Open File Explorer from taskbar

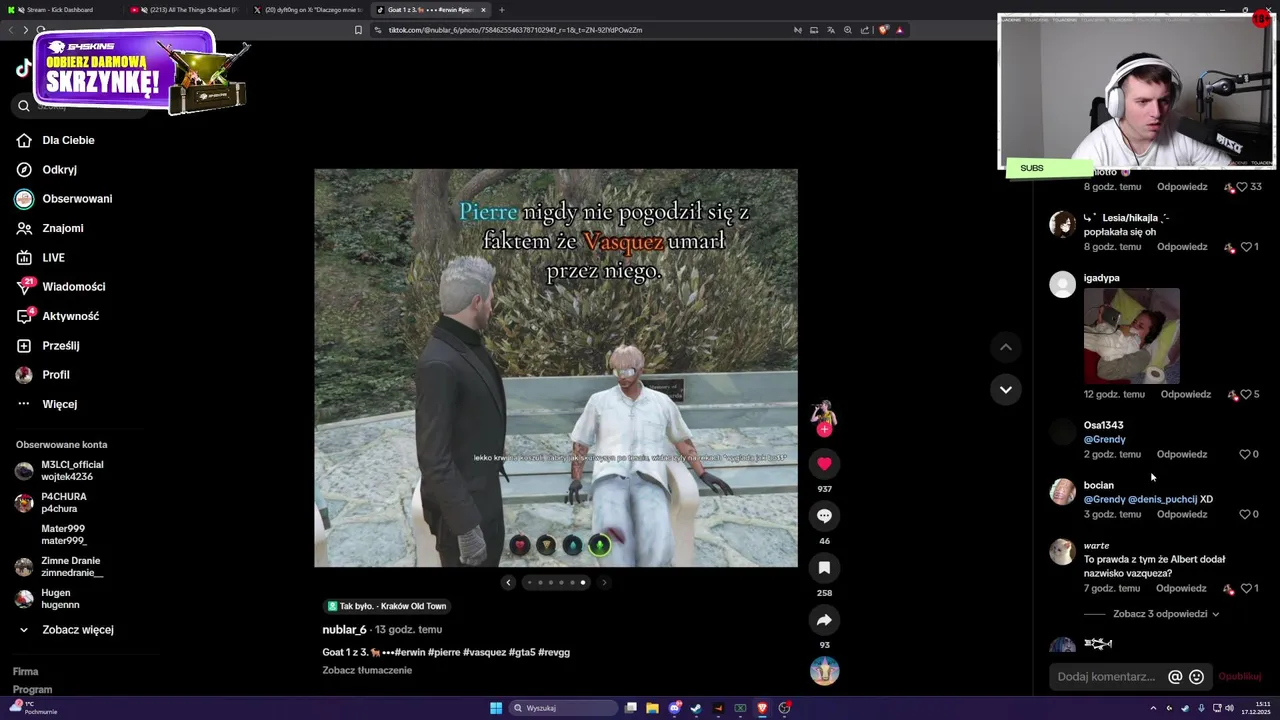(652, 708)
